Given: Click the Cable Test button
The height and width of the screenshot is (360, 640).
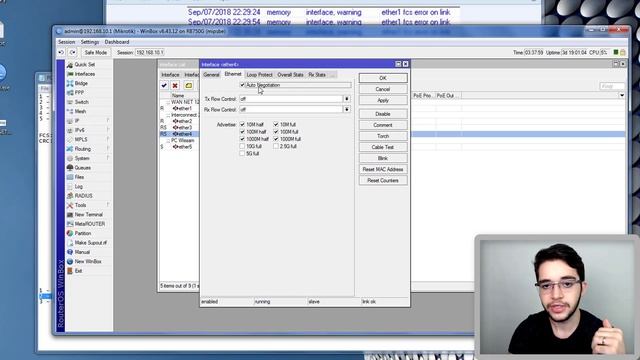Looking at the screenshot, I should [x=383, y=147].
